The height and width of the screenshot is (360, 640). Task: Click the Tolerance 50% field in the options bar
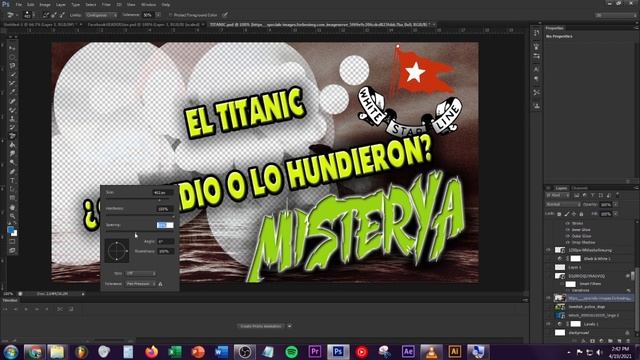coord(148,15)
